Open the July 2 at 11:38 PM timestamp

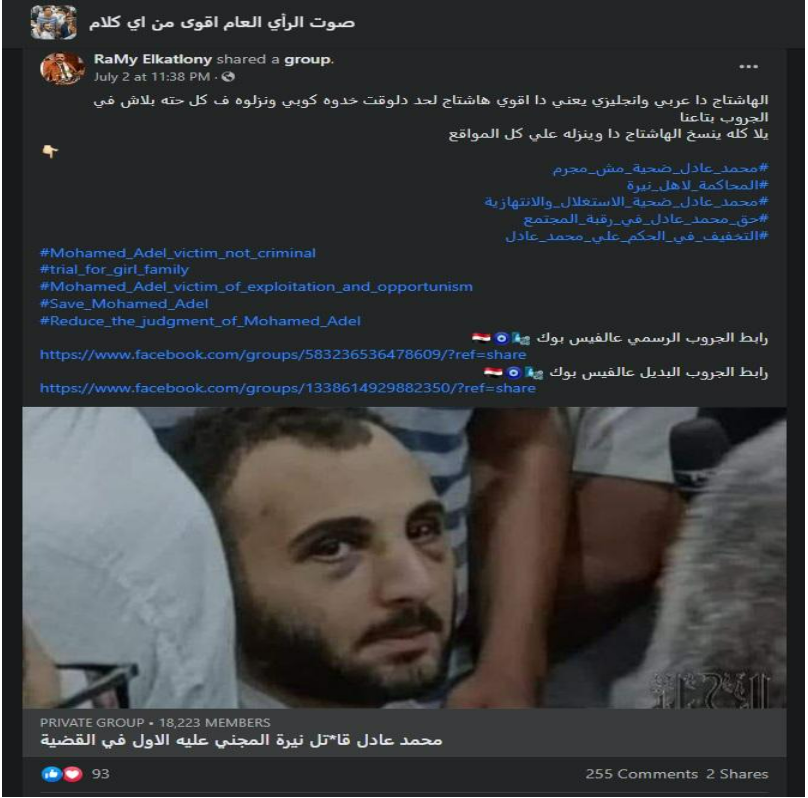point(152,77)
